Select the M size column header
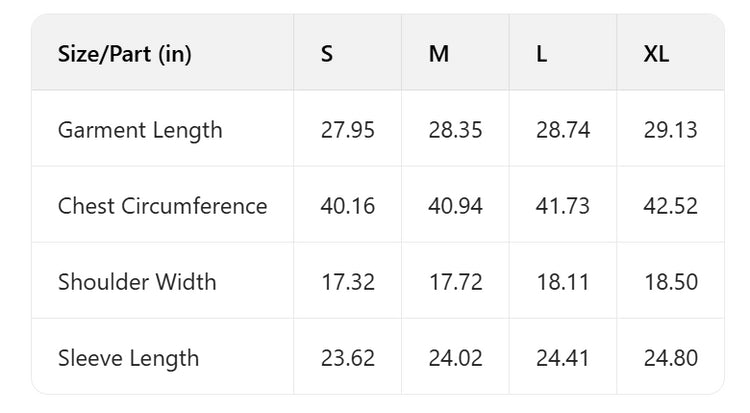The image size is (750, 413). coord(439,54)
